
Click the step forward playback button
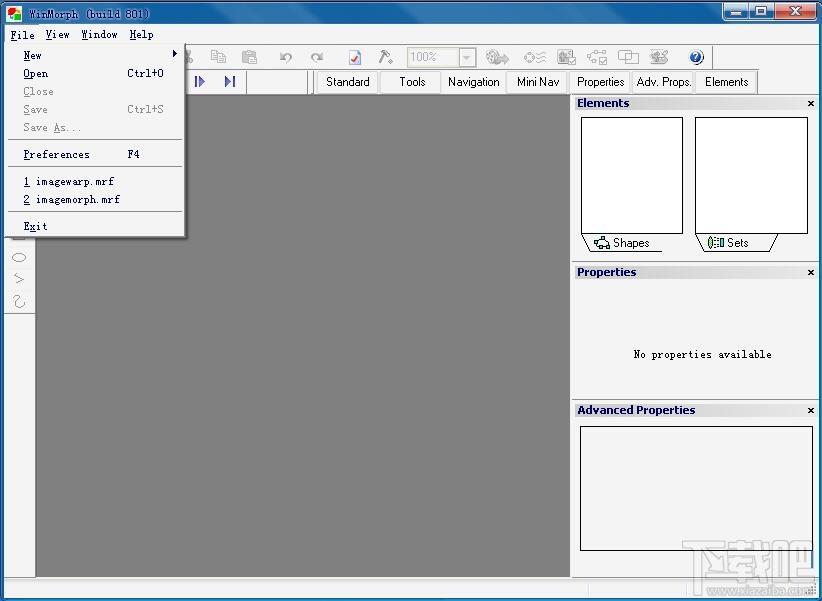click(199, 81)
